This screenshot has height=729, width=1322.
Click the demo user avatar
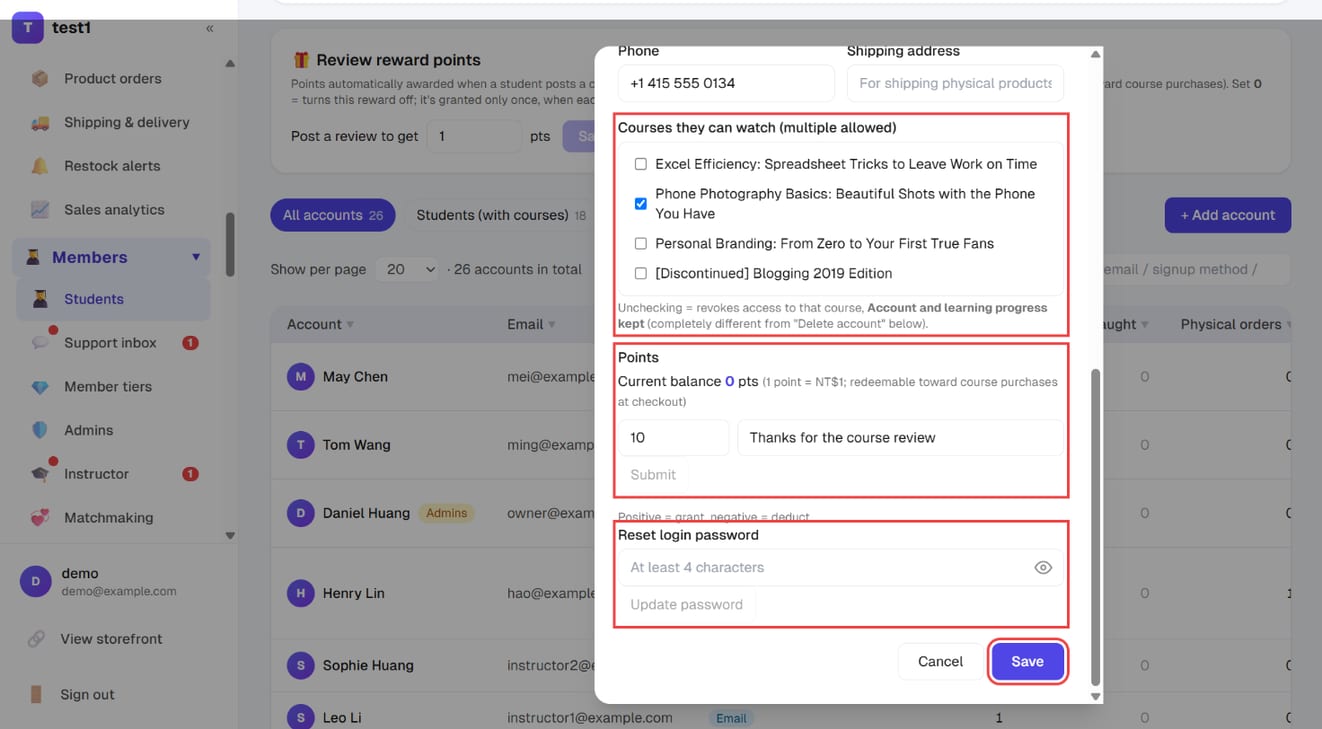click(x=35, y=581)
